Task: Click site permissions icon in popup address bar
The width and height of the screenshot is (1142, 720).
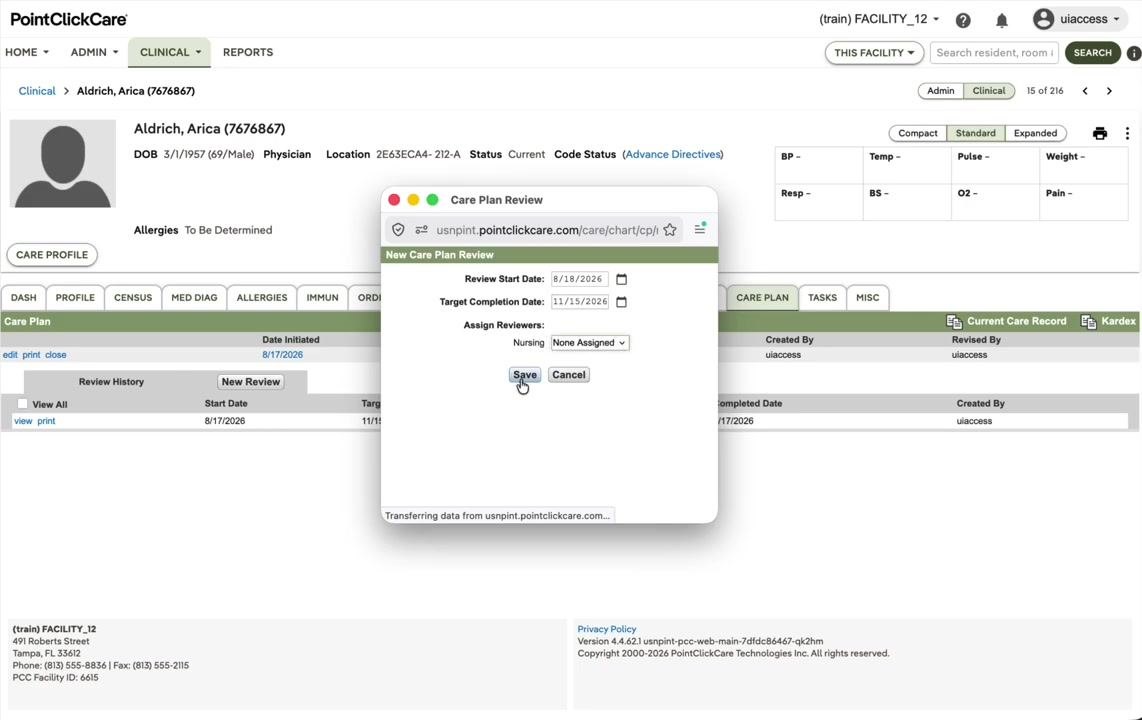Action: (x=421, y=230)
